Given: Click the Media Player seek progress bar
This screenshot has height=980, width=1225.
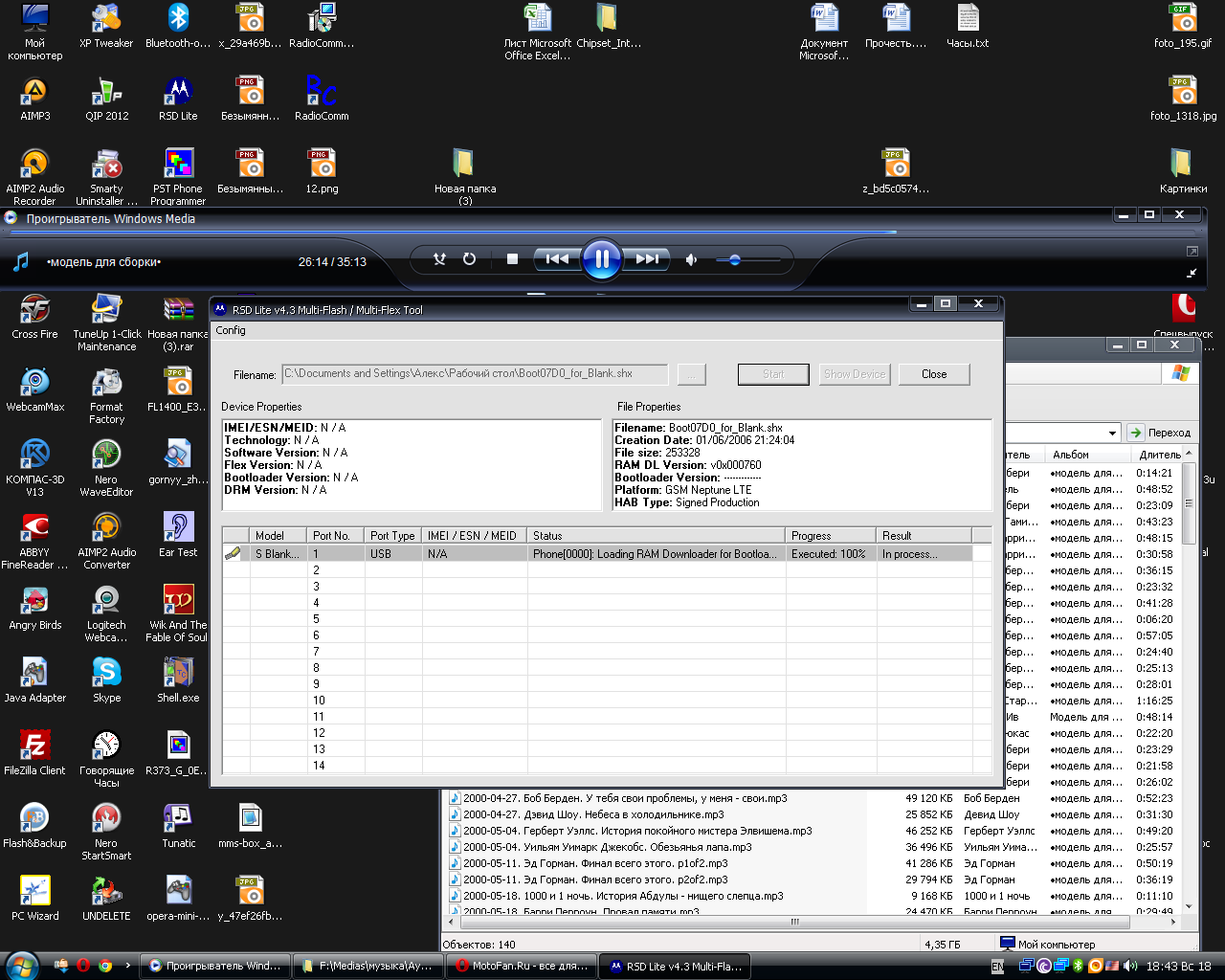Looking at the screenshot, I should pos(605,232).
